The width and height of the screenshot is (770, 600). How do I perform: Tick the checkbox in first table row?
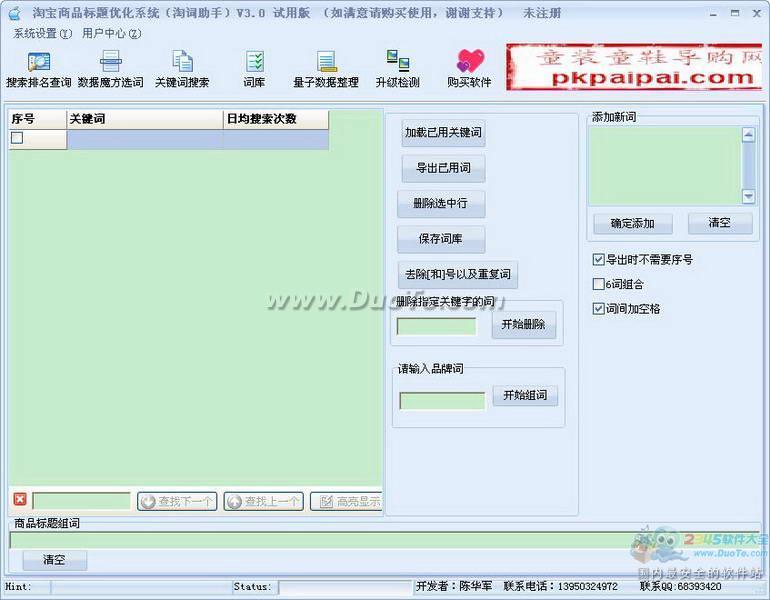[x=17, y=139]
